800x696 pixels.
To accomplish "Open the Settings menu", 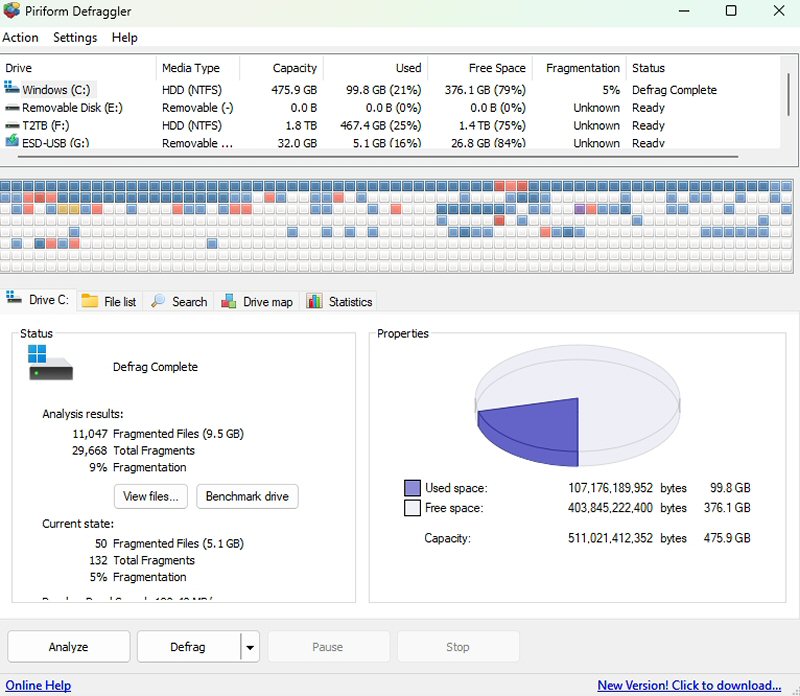I will [75, 37].
